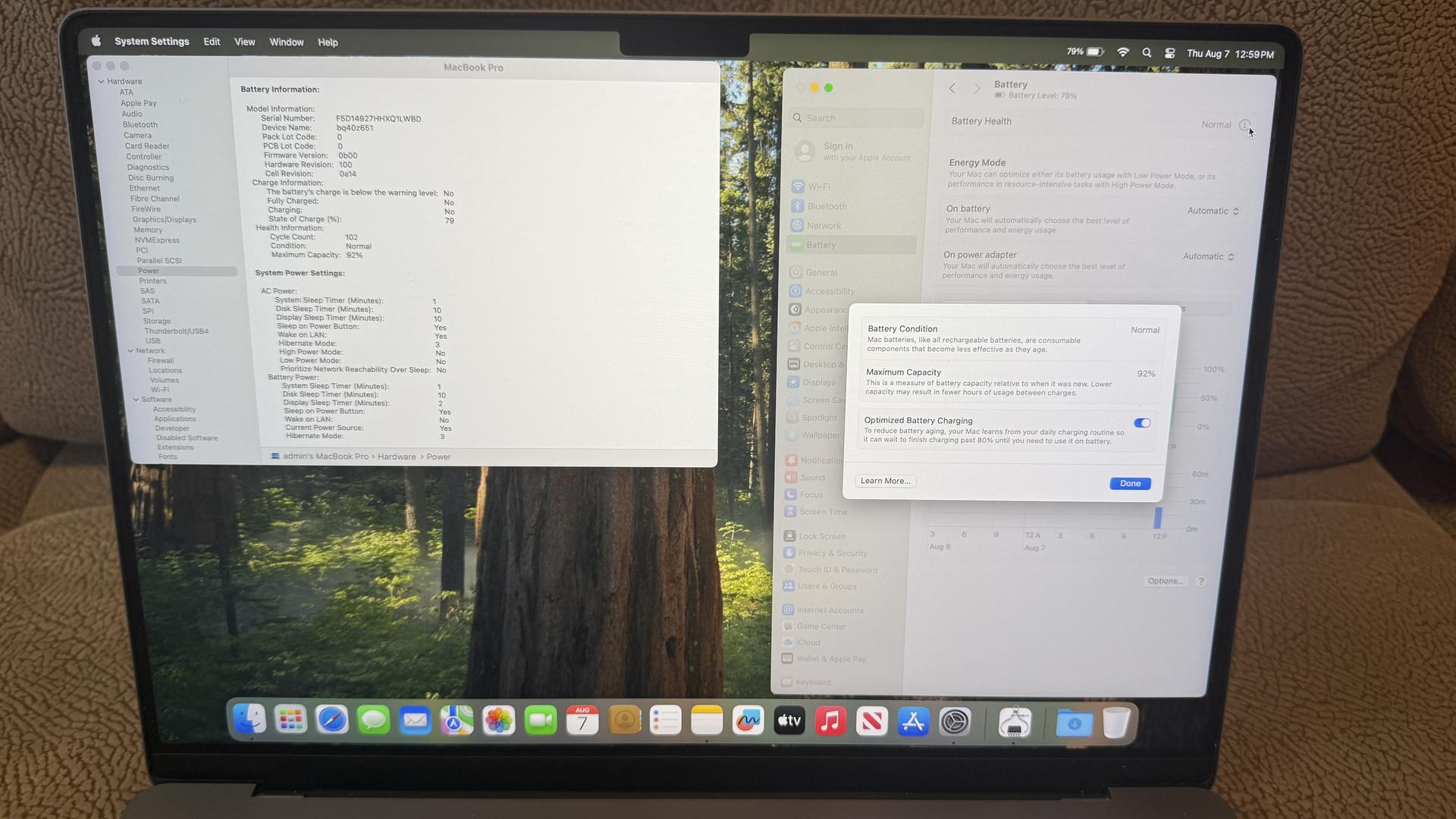Toggle Optimized Battery Charging switch
This screenshot has height=819, width=1456.
[x=1142, y=423]
